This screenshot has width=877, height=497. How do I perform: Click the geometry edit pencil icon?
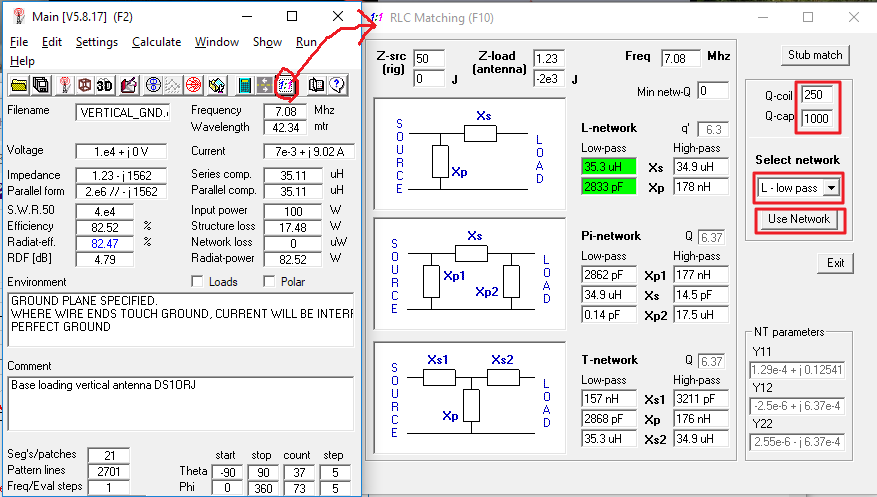click(x=129, y=85)
